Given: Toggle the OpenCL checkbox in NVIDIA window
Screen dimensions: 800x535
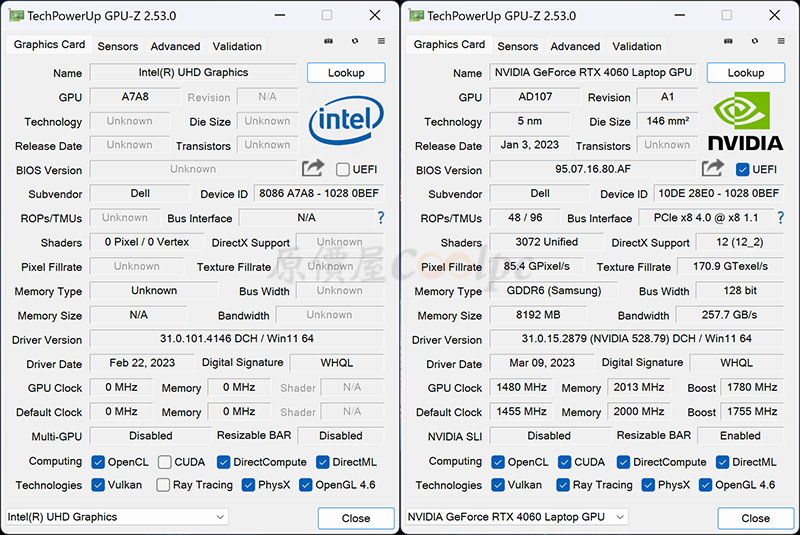Looking at the screenshot, I should pos(498,462).
